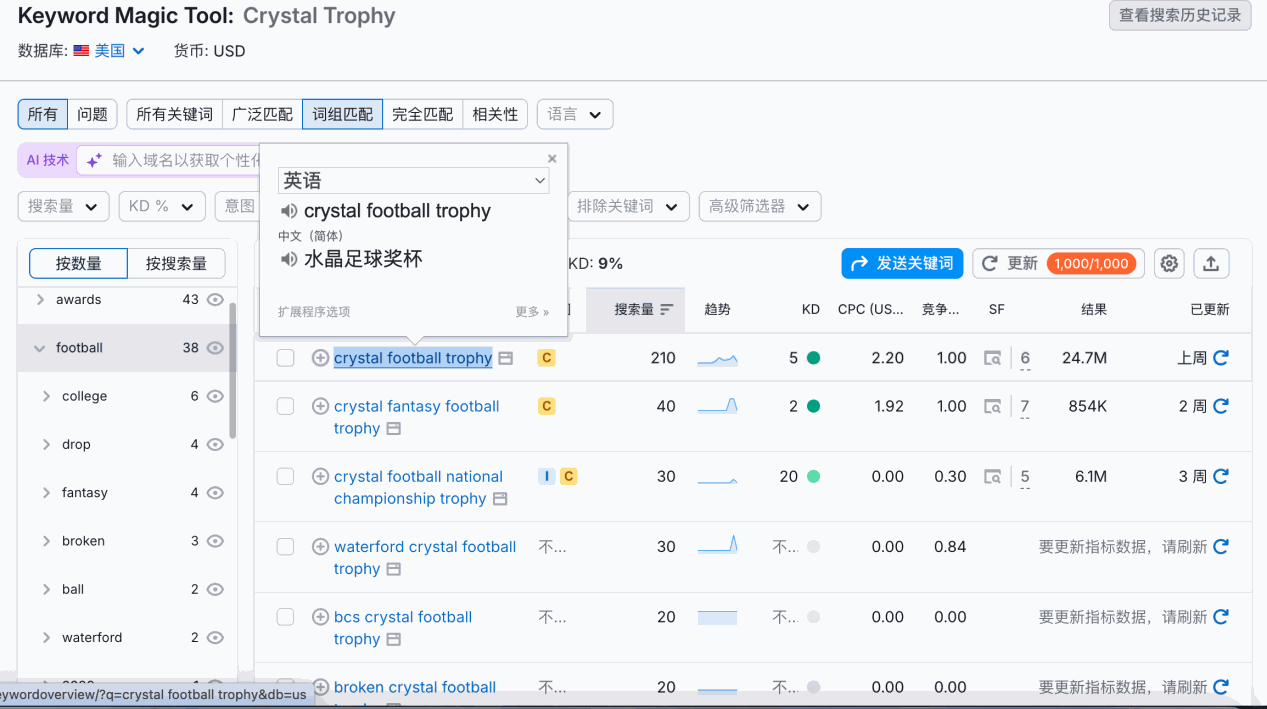Screen dimensions: 1267x709
Task: Open SERP icon beside bcs crystal football trophy
Action: tap(394, 640)
